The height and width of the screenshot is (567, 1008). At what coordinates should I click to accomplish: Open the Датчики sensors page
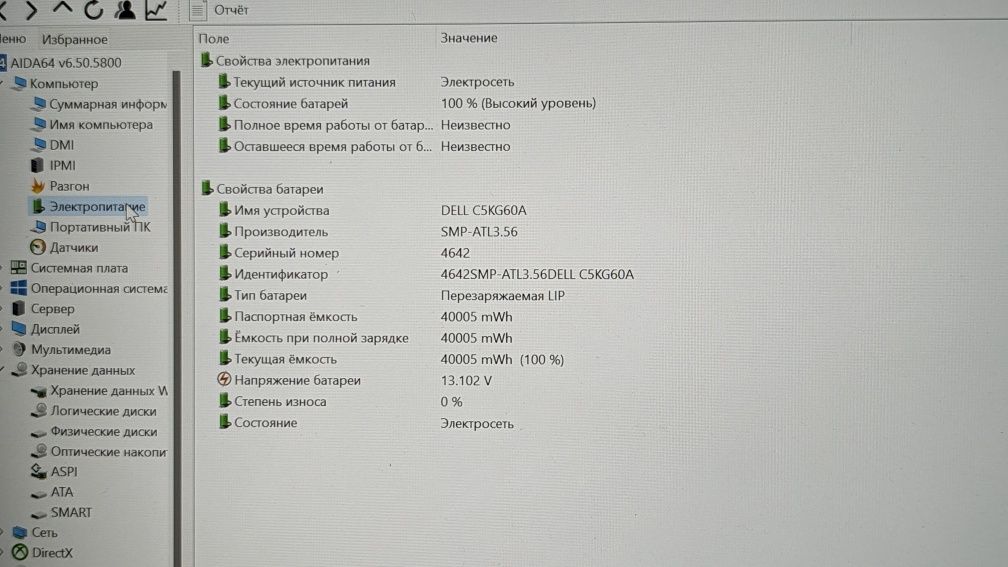[74, 248]
